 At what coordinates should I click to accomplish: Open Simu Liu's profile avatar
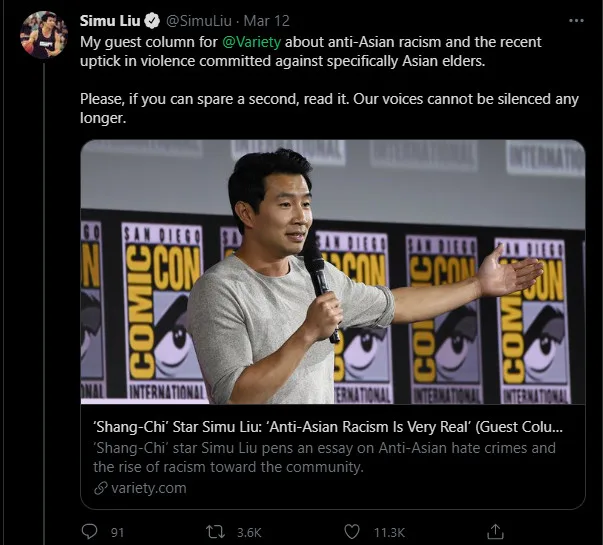tap(43, 35)
